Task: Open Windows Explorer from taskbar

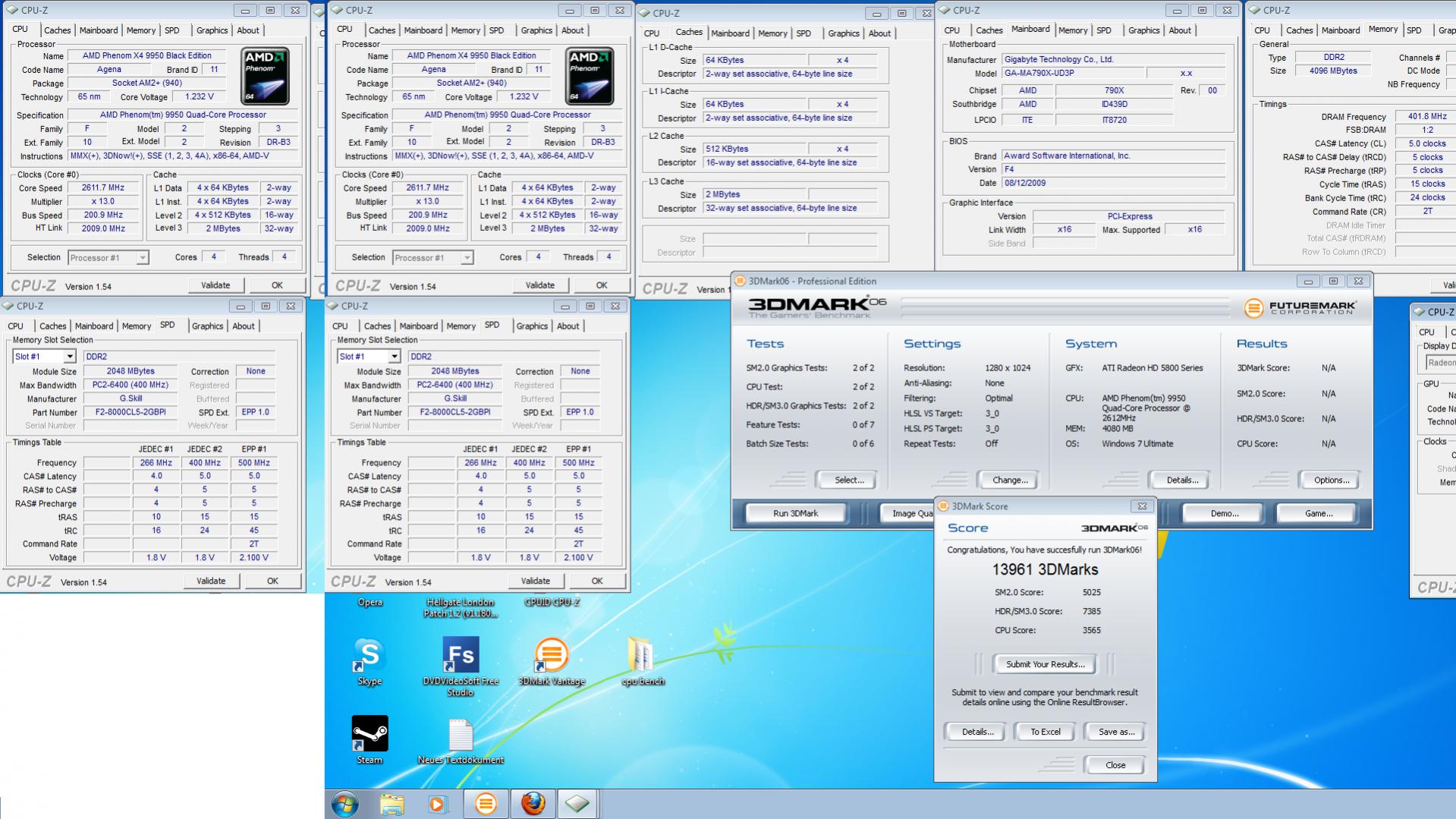Action: click(392, 803)
